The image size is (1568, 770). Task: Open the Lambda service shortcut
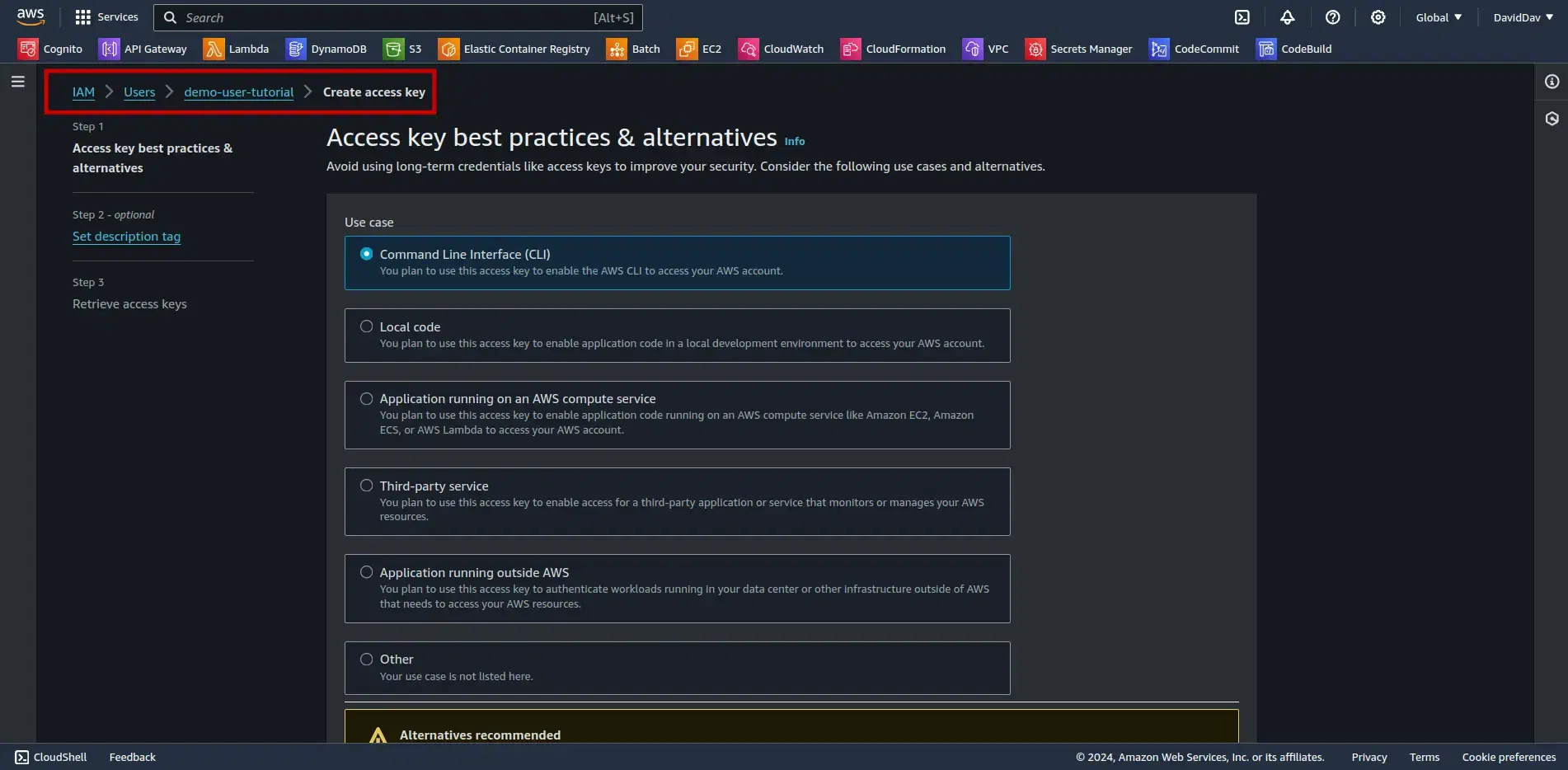click(x=237, y=49)
